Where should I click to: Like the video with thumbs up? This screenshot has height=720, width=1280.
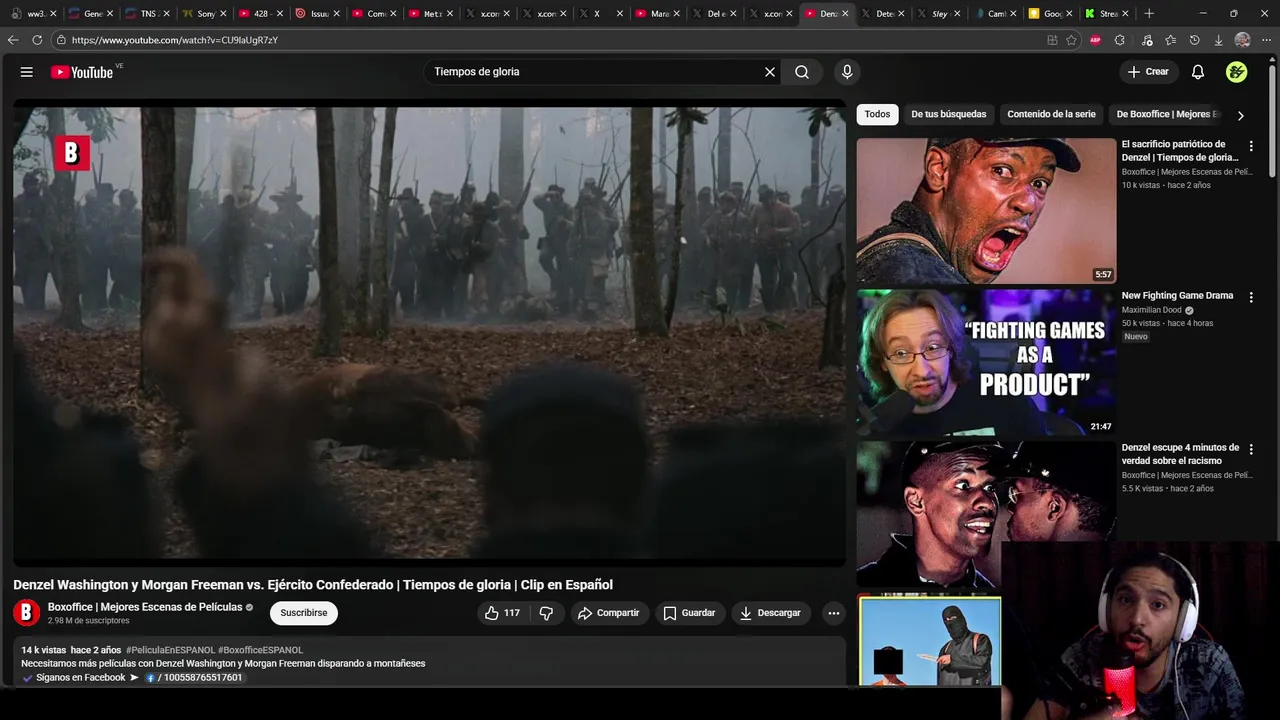503,613
